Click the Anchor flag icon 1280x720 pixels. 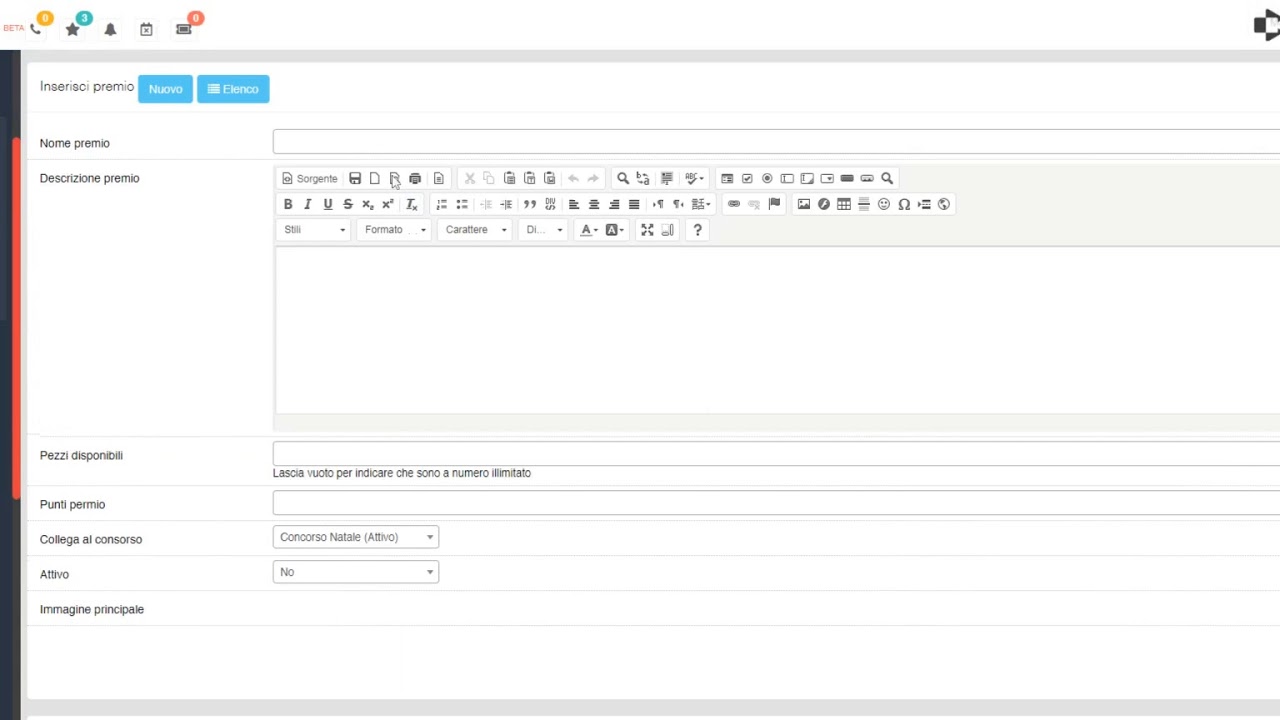point(774,204)
